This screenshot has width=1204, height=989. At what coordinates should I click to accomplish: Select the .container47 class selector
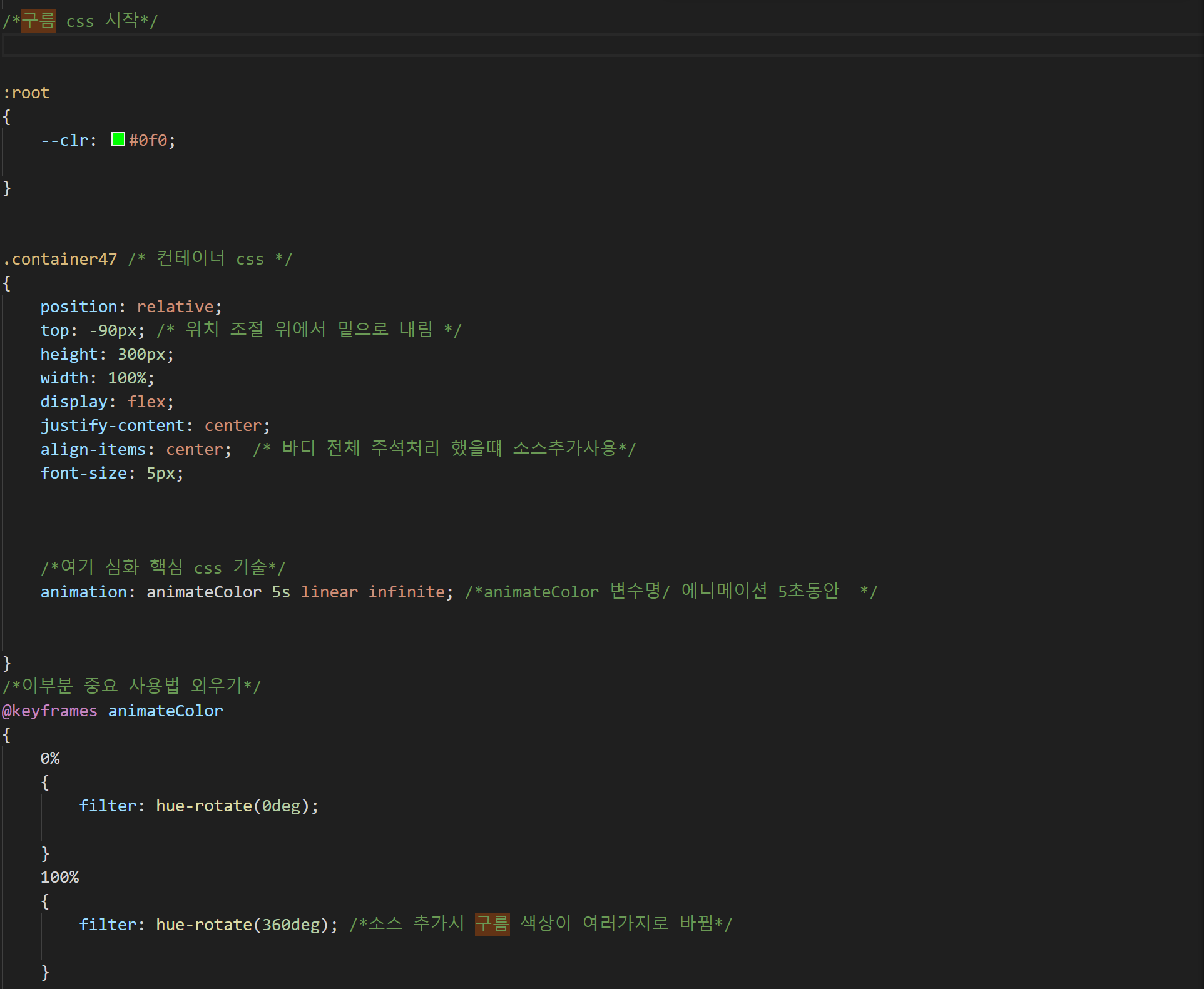59,258
